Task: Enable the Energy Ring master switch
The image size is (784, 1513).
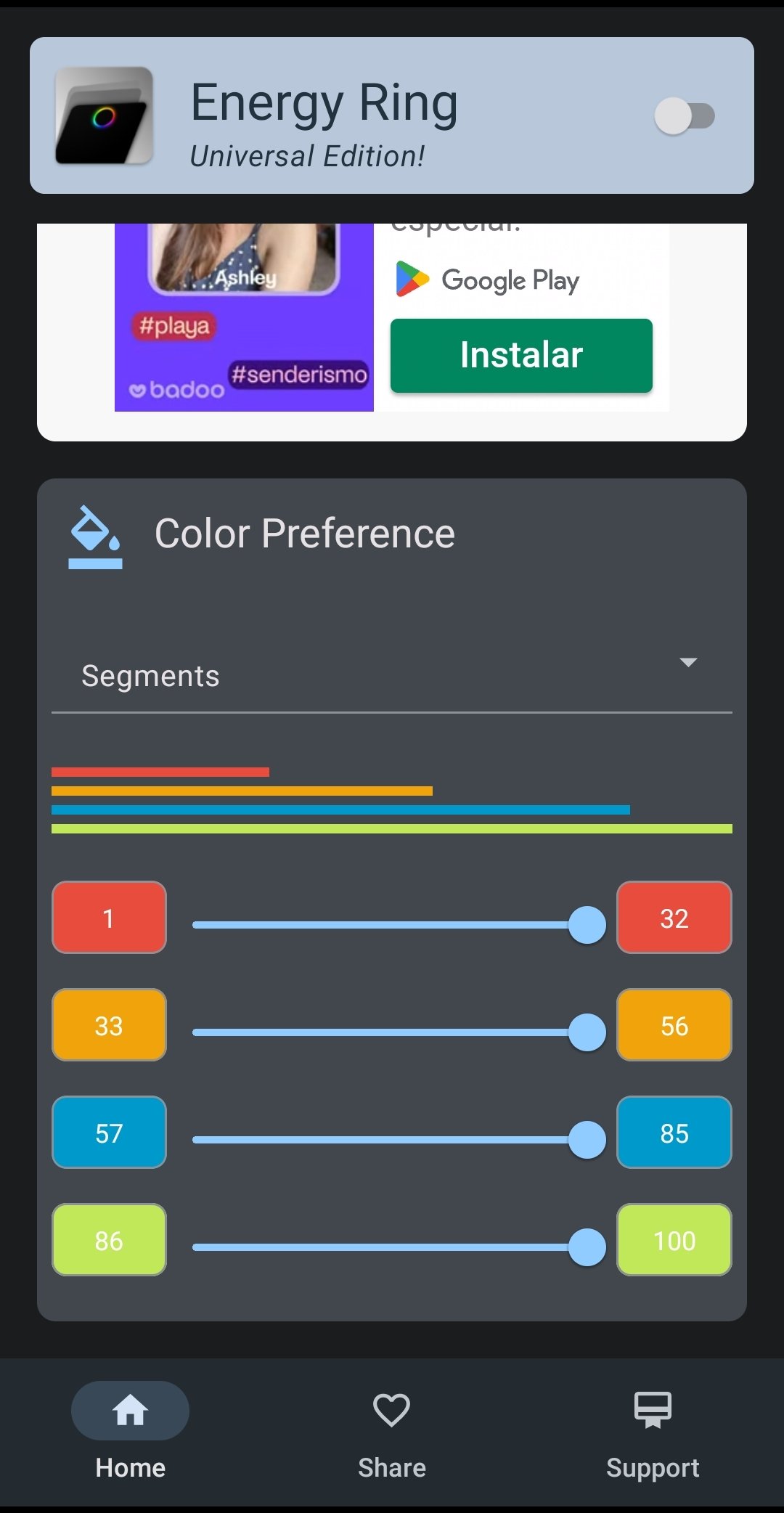Action: click(x=685, y=115)
